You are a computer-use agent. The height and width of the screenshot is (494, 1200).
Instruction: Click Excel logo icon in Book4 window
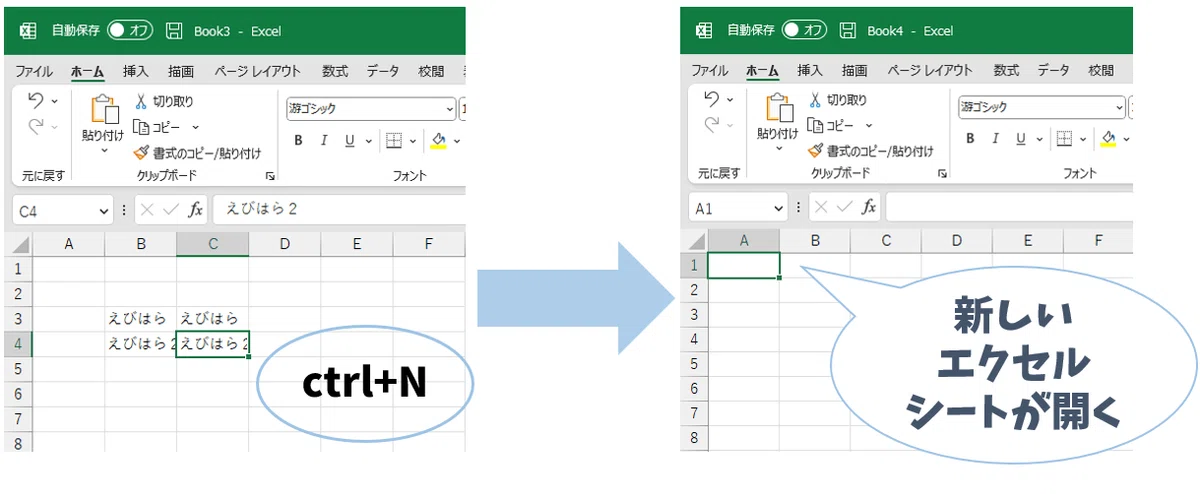703,31
